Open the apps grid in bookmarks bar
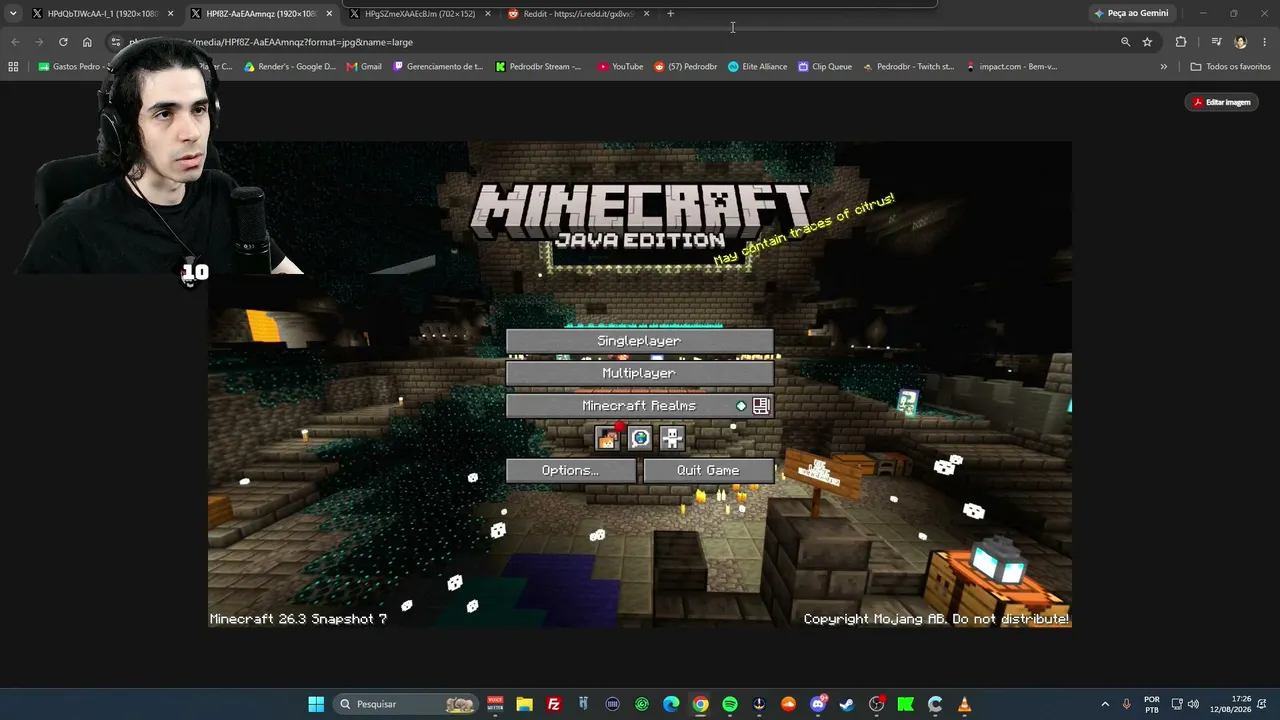Screen dimensions: 1280x720 coord(13,67)
